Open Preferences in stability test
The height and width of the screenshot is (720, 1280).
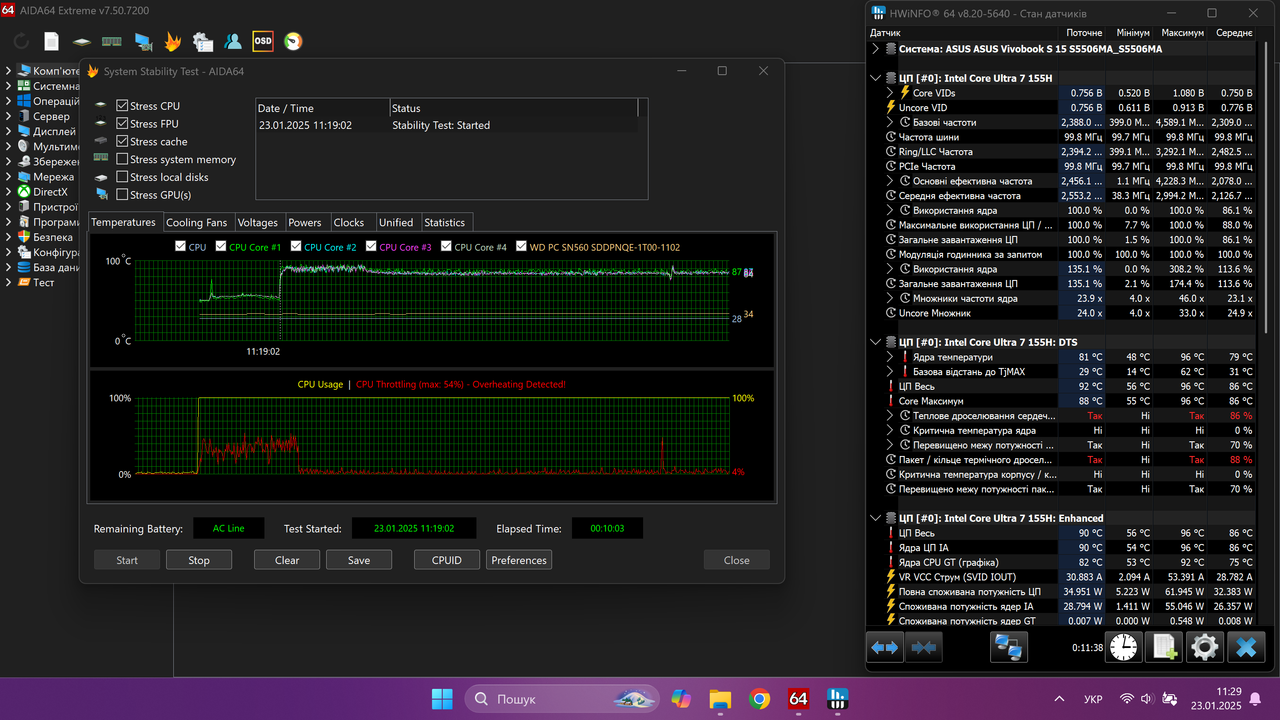coord(519,560)
